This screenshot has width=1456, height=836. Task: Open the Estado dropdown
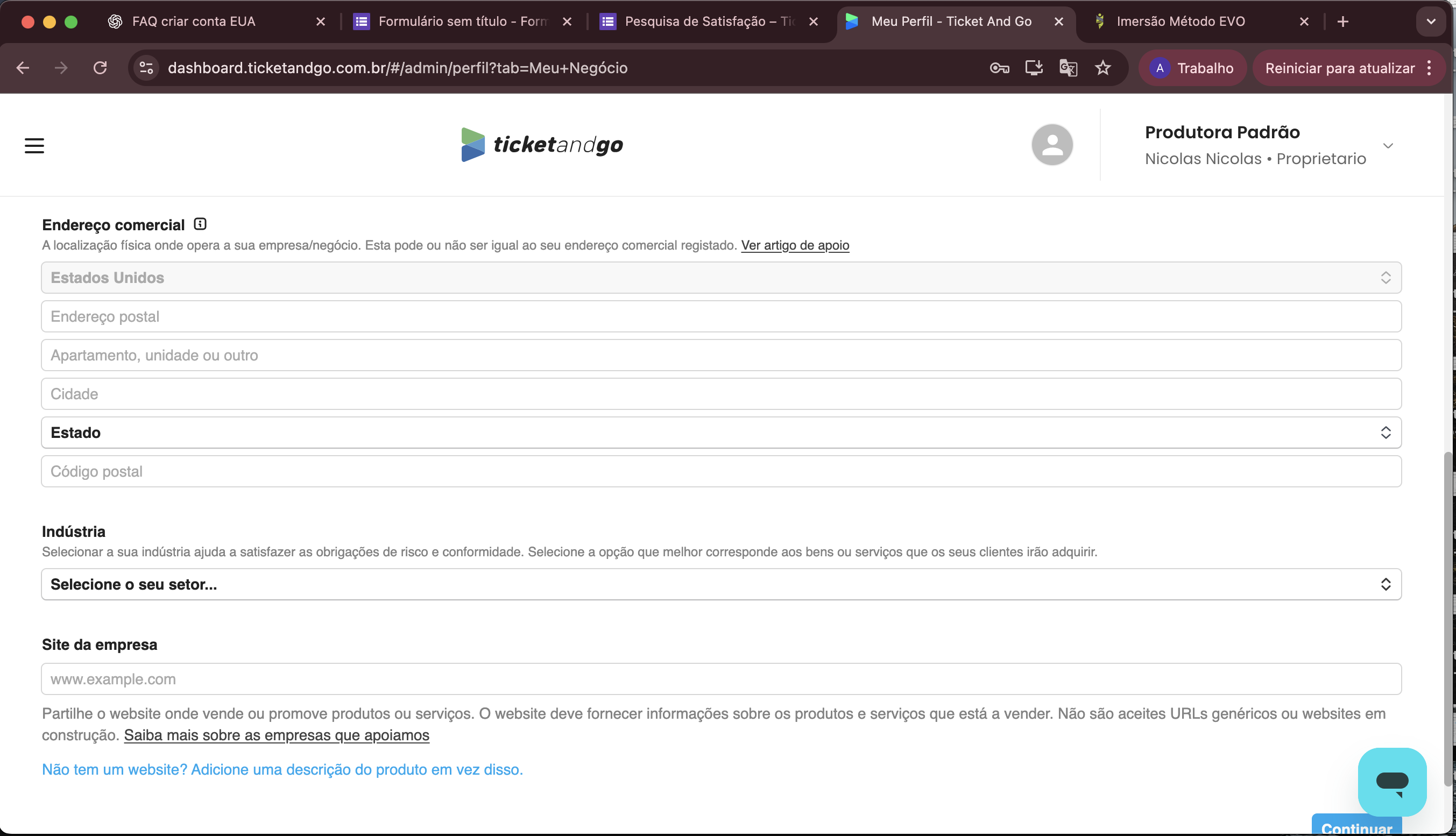click(721, 433)
